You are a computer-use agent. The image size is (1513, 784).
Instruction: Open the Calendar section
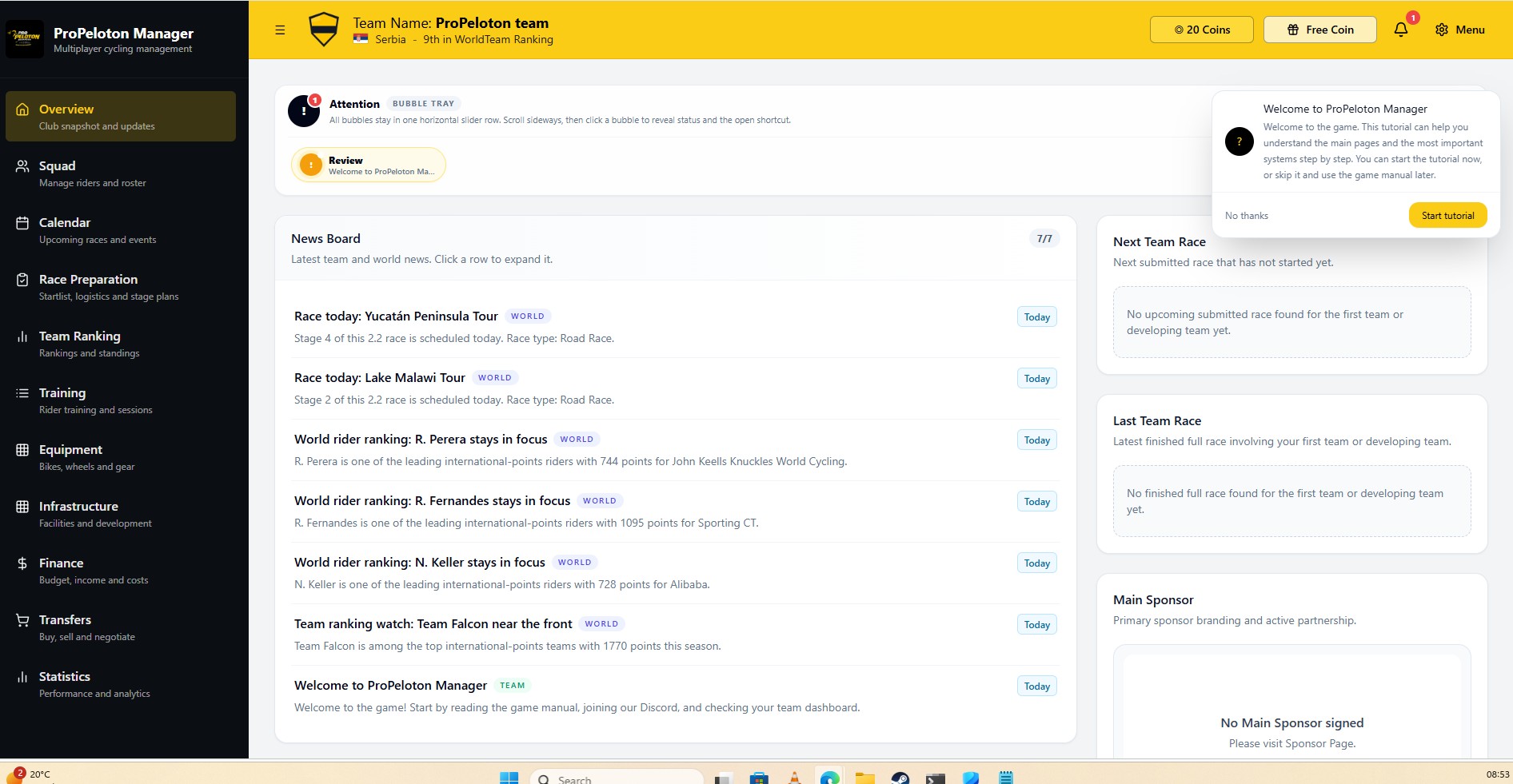[x=121, y=230]
